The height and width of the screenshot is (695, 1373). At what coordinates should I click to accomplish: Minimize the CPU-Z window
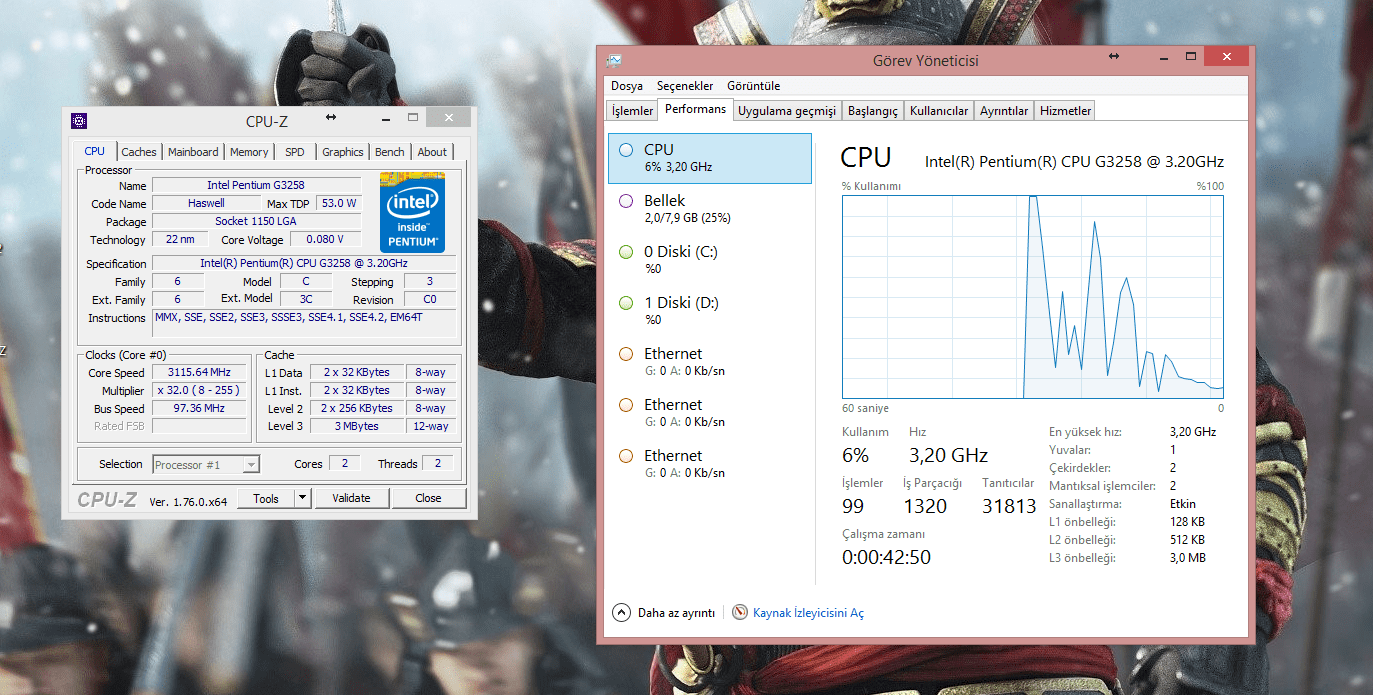386,119
